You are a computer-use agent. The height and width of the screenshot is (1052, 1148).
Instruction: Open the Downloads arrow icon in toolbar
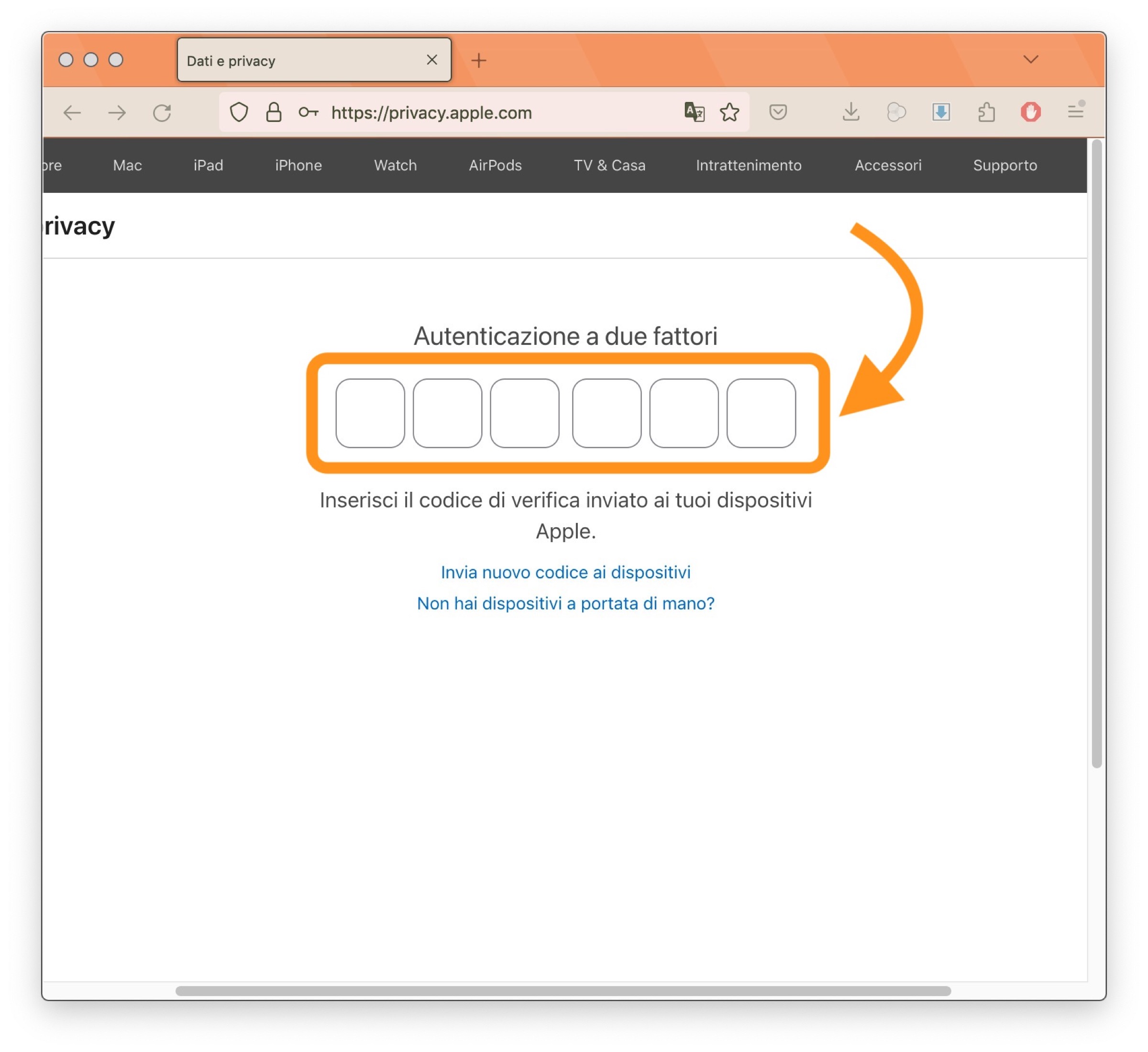851,112
